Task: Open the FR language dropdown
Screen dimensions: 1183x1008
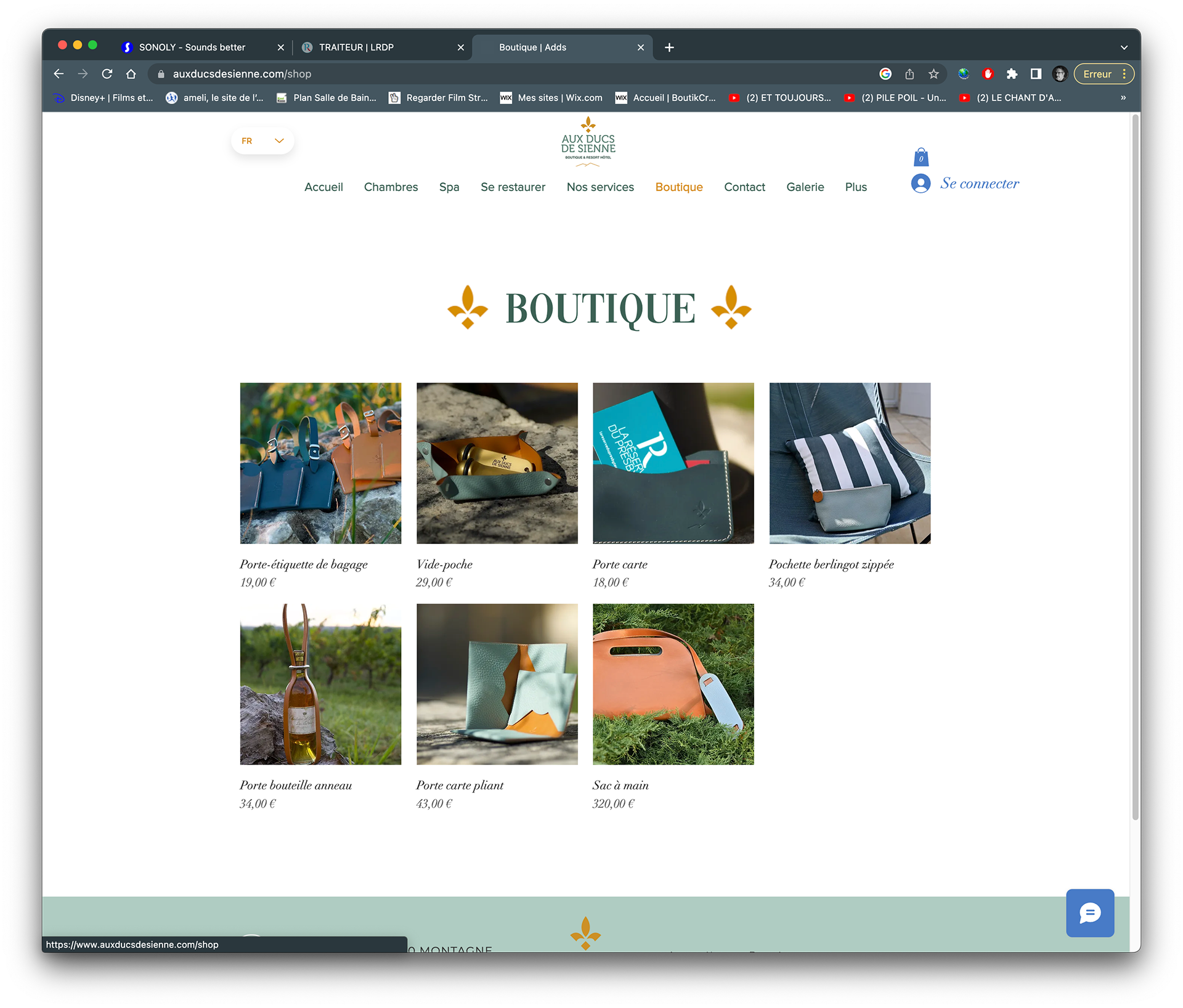Action: (x=262, y=141)
